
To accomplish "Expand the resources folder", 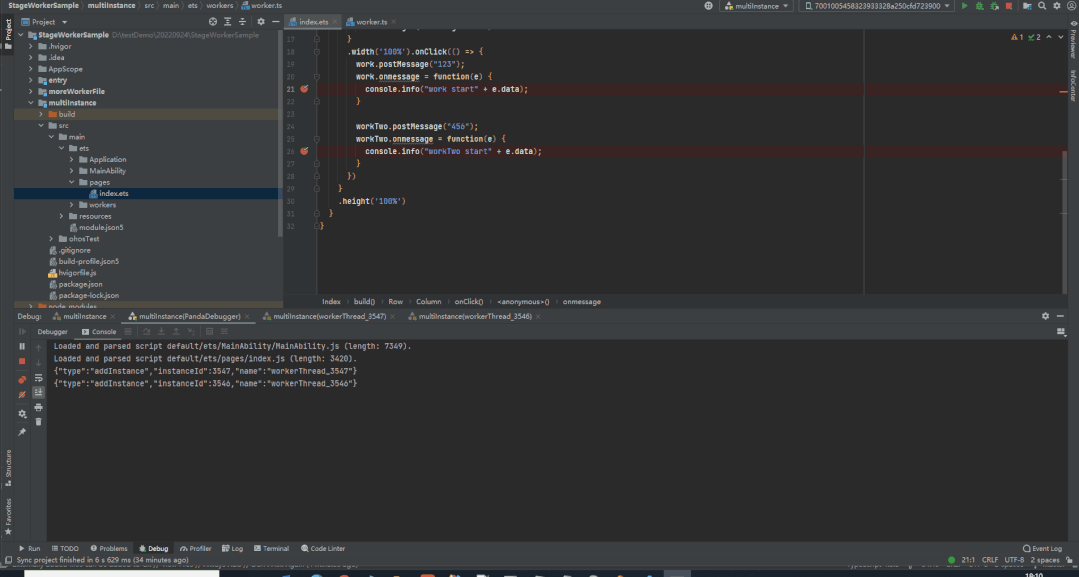I will (x=61, y=216).
